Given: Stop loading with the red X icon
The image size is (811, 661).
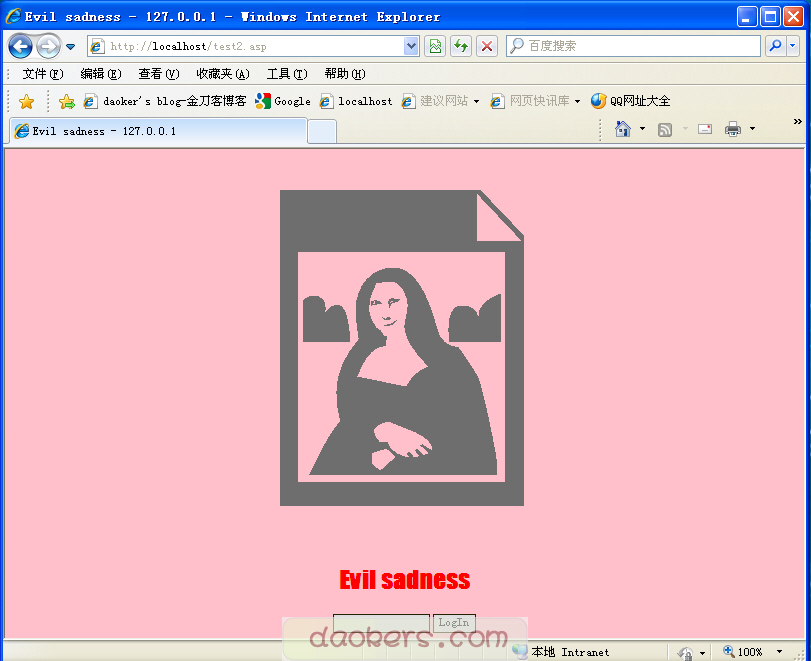Looking at the screenshot, I should click(486, 46).
